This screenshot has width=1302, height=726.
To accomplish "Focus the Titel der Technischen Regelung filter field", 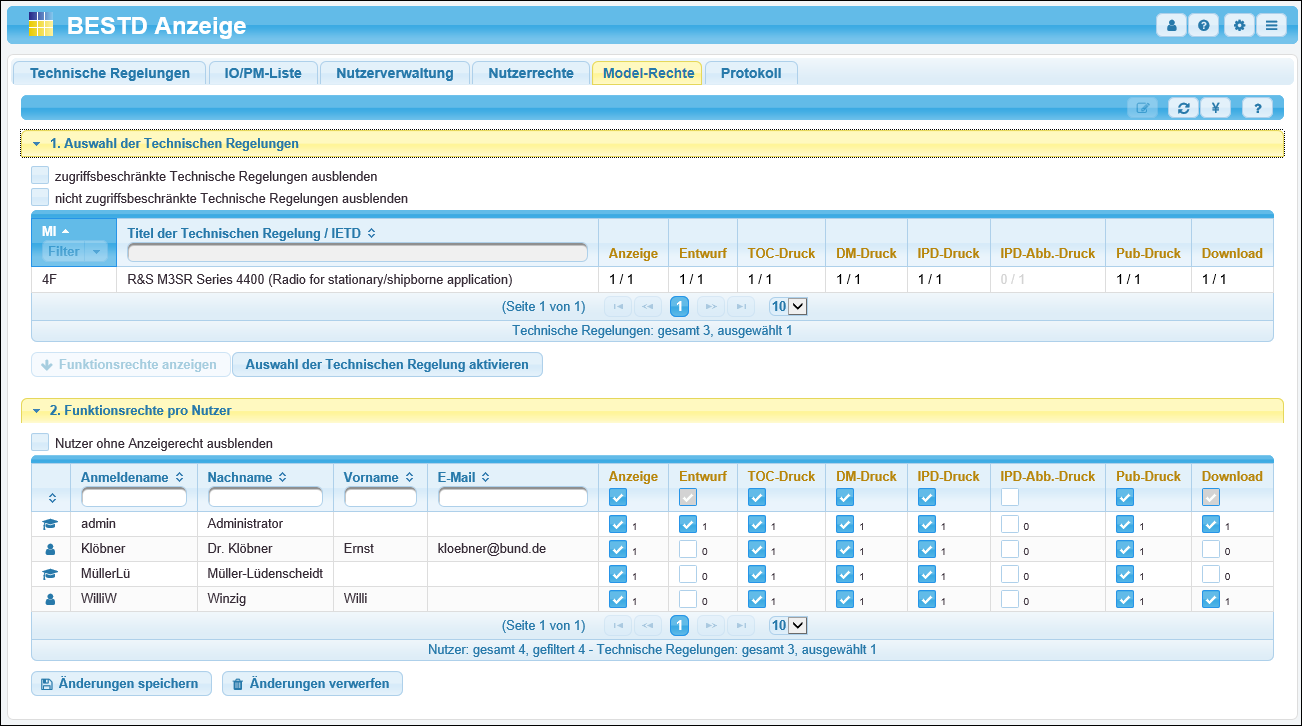I will click(358, 252).
